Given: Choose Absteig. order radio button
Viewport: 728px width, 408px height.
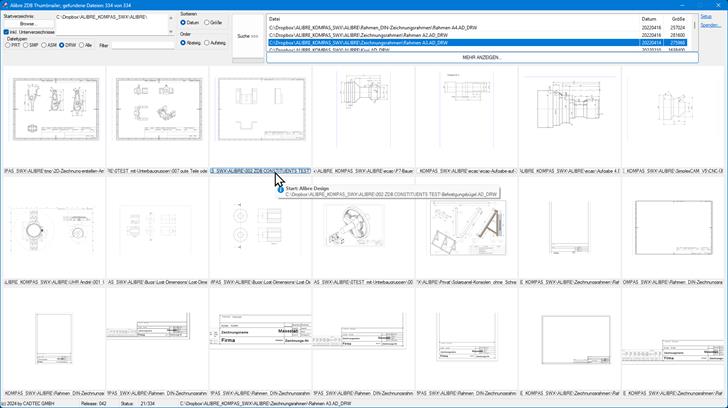Looking at the screenshot, I should (x=183, y=43).
